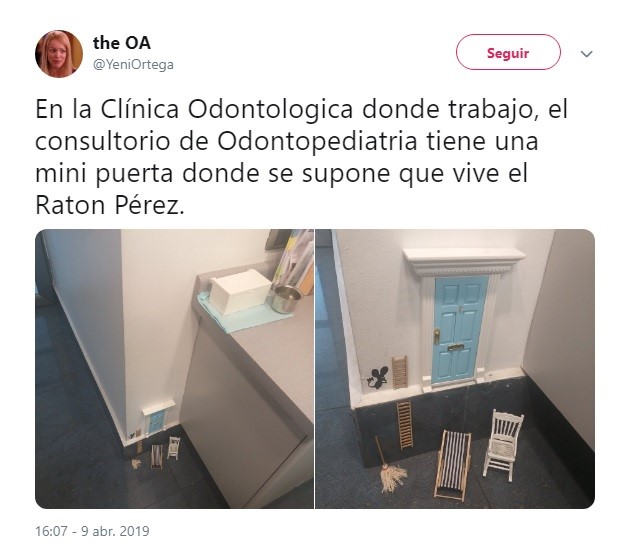Viewport: 632px width, 550px height.
Task: Click the tiny door in the left photo
Action: 156,421
